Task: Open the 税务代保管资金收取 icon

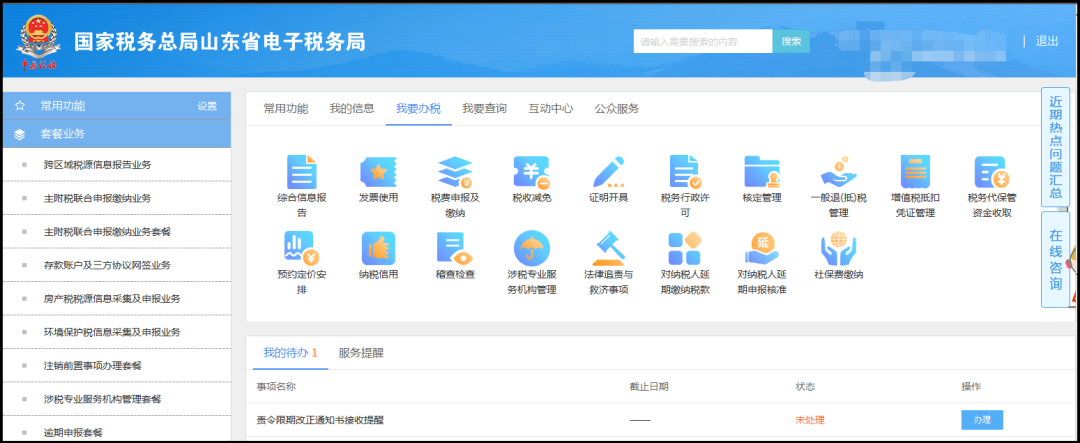Action: [x=992, y=172]
